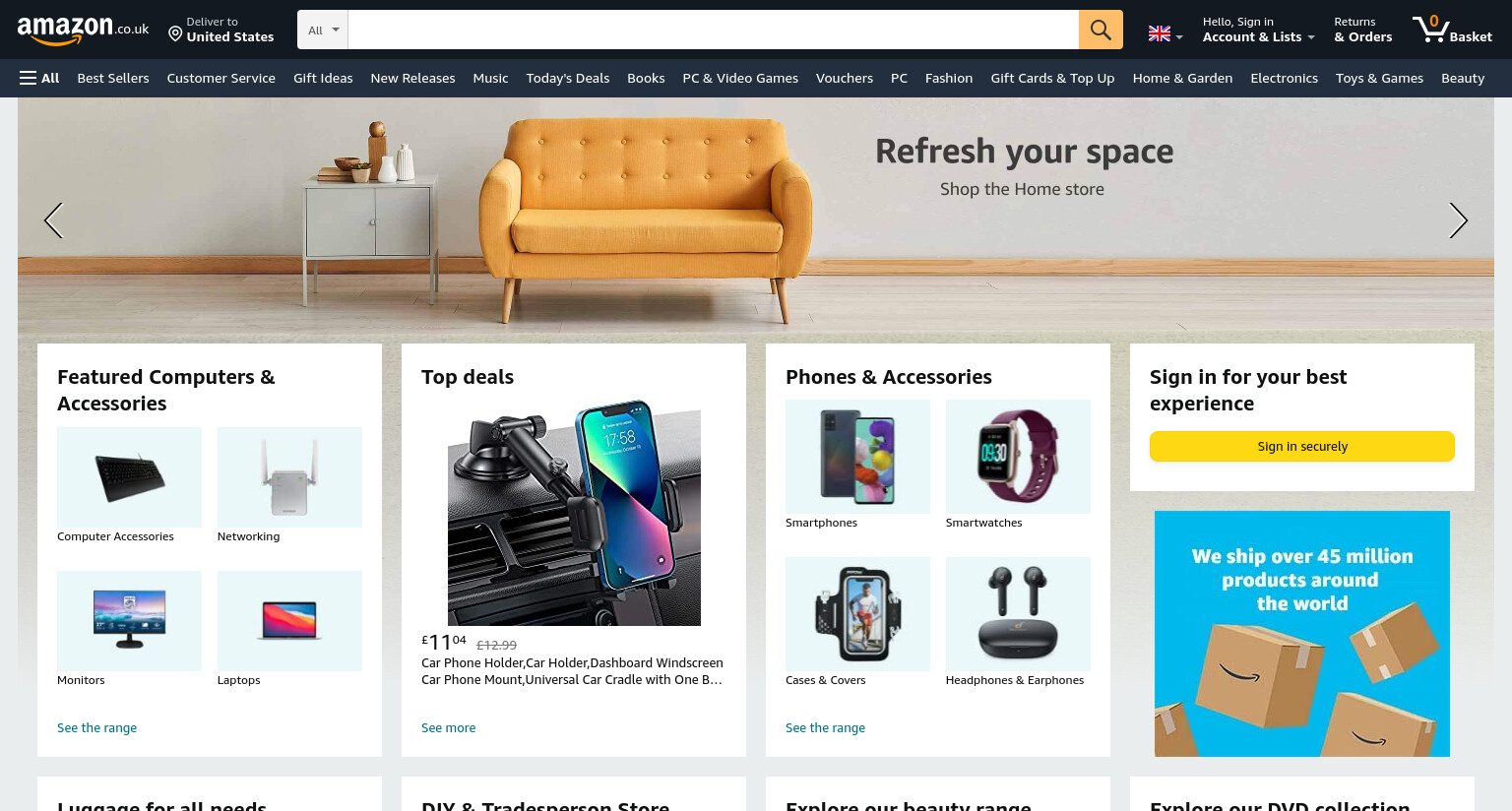Go to Best Sellers page

pyautogui.click(x=113, y=78)
